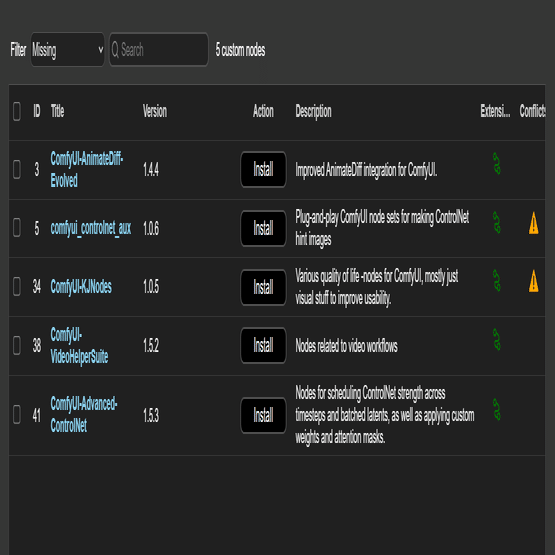555x555 pixels.
Task: Sort by the Version column header
Action: click(x=155, y=111)
